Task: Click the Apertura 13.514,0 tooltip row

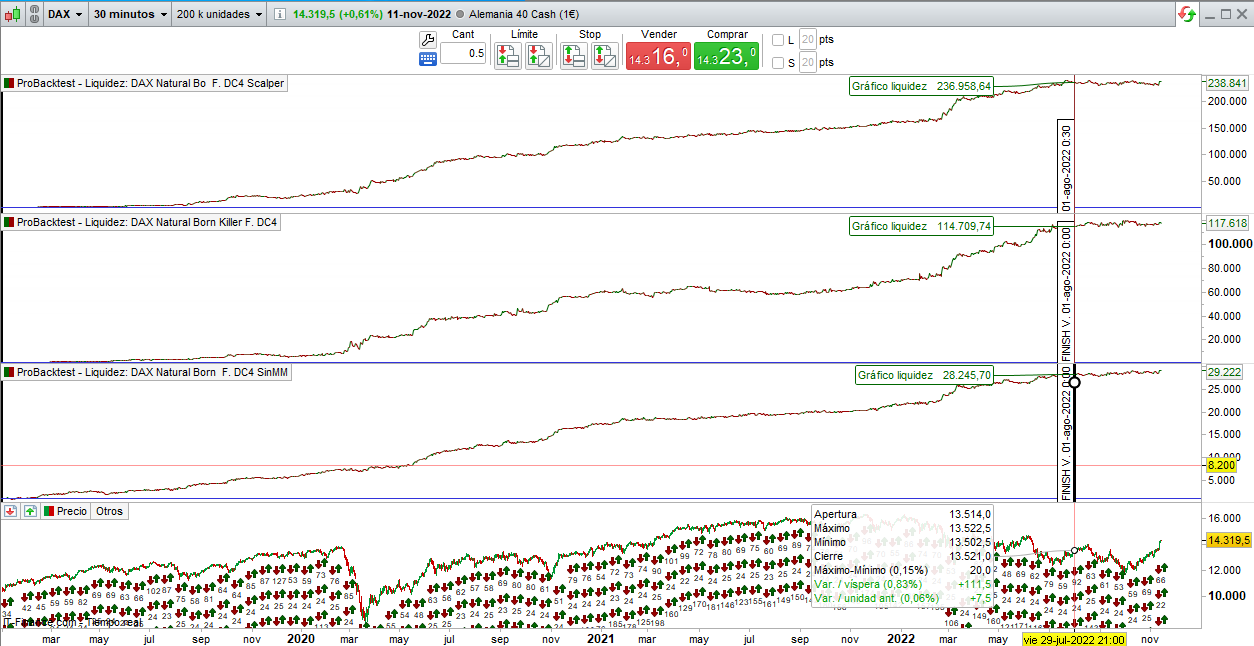Action: [x=902, y=514]
